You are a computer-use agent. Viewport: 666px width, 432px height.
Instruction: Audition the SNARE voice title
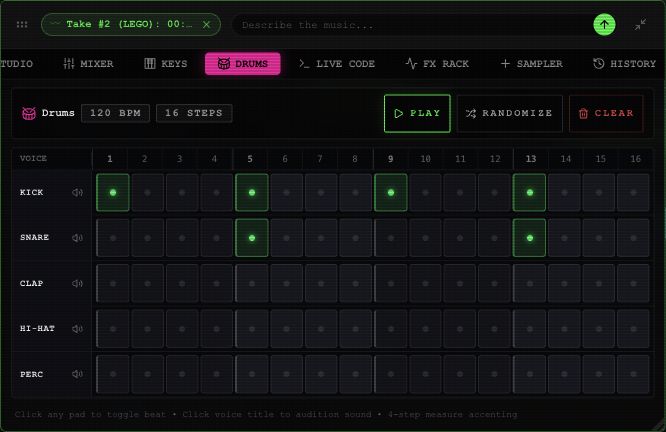34,237
